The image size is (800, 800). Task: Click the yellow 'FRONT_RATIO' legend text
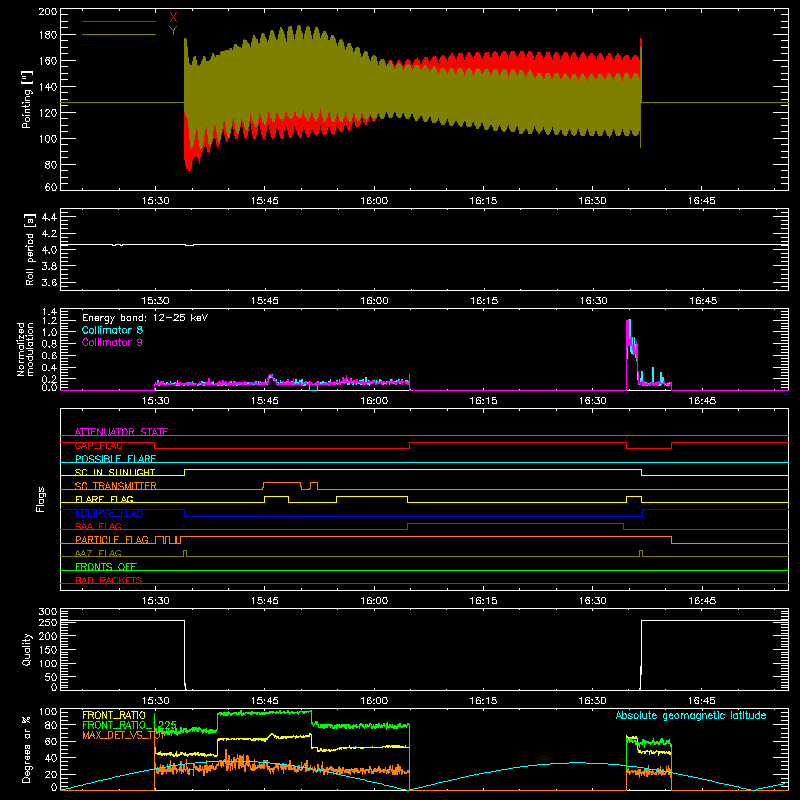114,715
